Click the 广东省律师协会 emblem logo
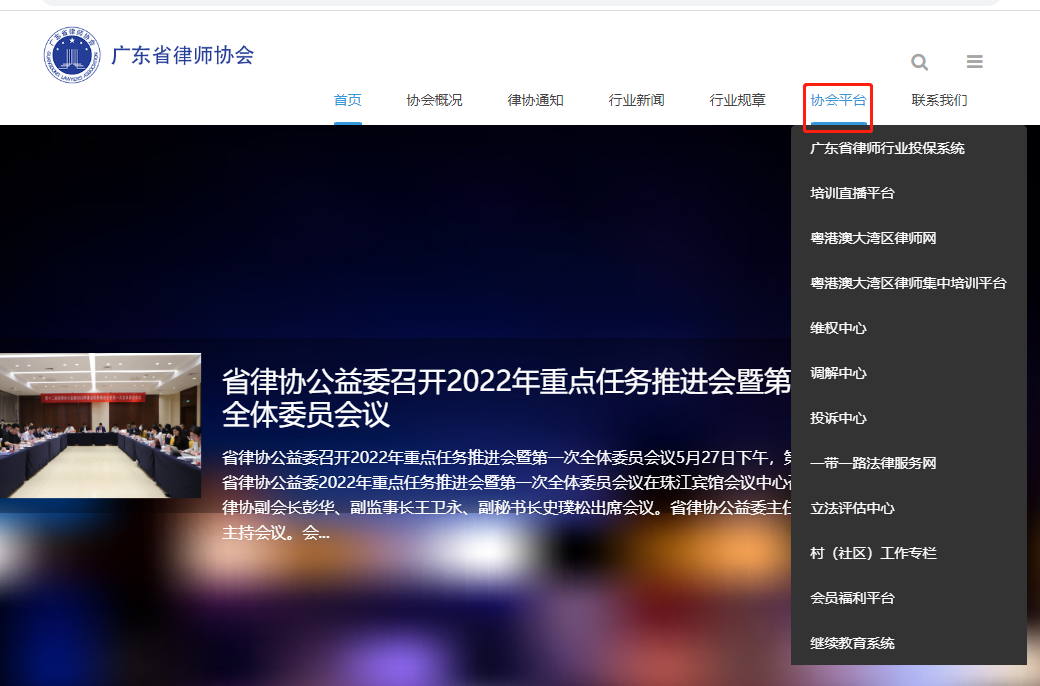Screen dimensions: 1040x686 pyautogui.click(x=72, y=55)
